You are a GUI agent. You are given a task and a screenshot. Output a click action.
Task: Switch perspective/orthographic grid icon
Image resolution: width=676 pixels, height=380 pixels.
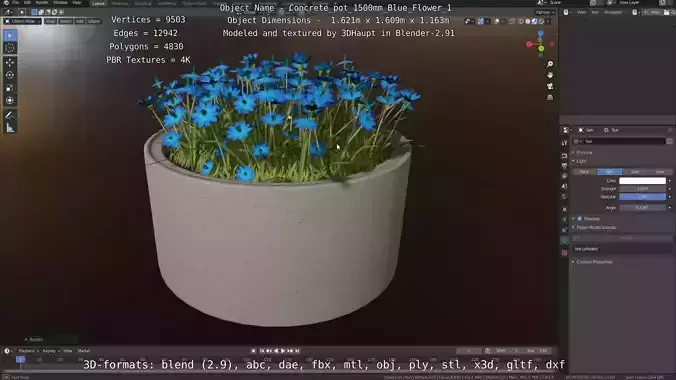pyautogui.click(x=550, y=97)
